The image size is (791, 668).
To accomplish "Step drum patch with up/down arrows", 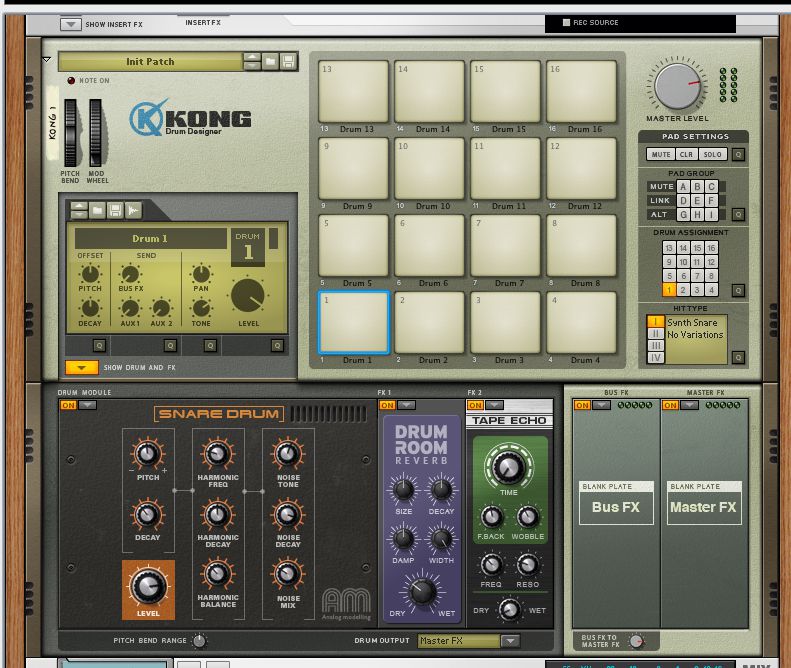I will coord(79,210).
